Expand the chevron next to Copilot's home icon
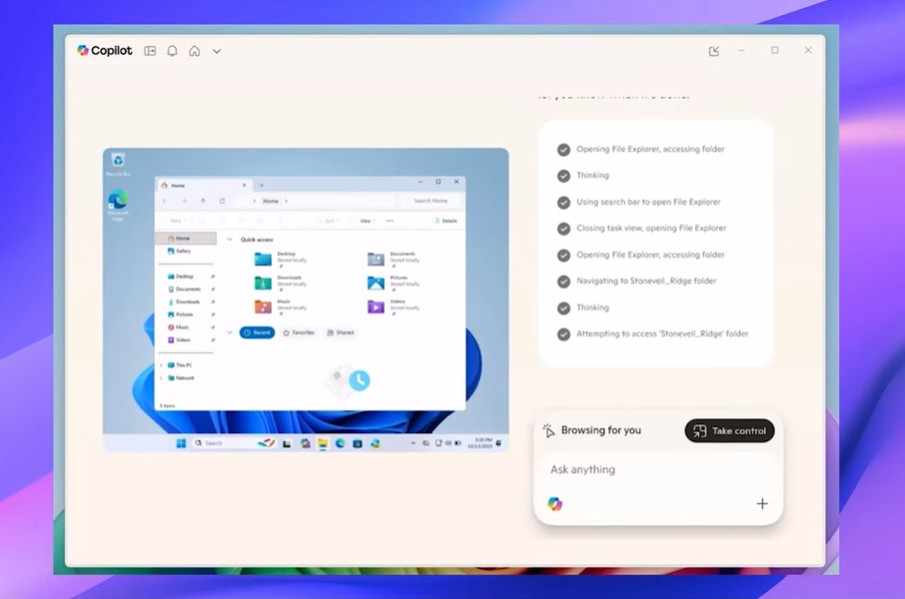The width and height of the screenshot is (905, 599). coord(217,50)
